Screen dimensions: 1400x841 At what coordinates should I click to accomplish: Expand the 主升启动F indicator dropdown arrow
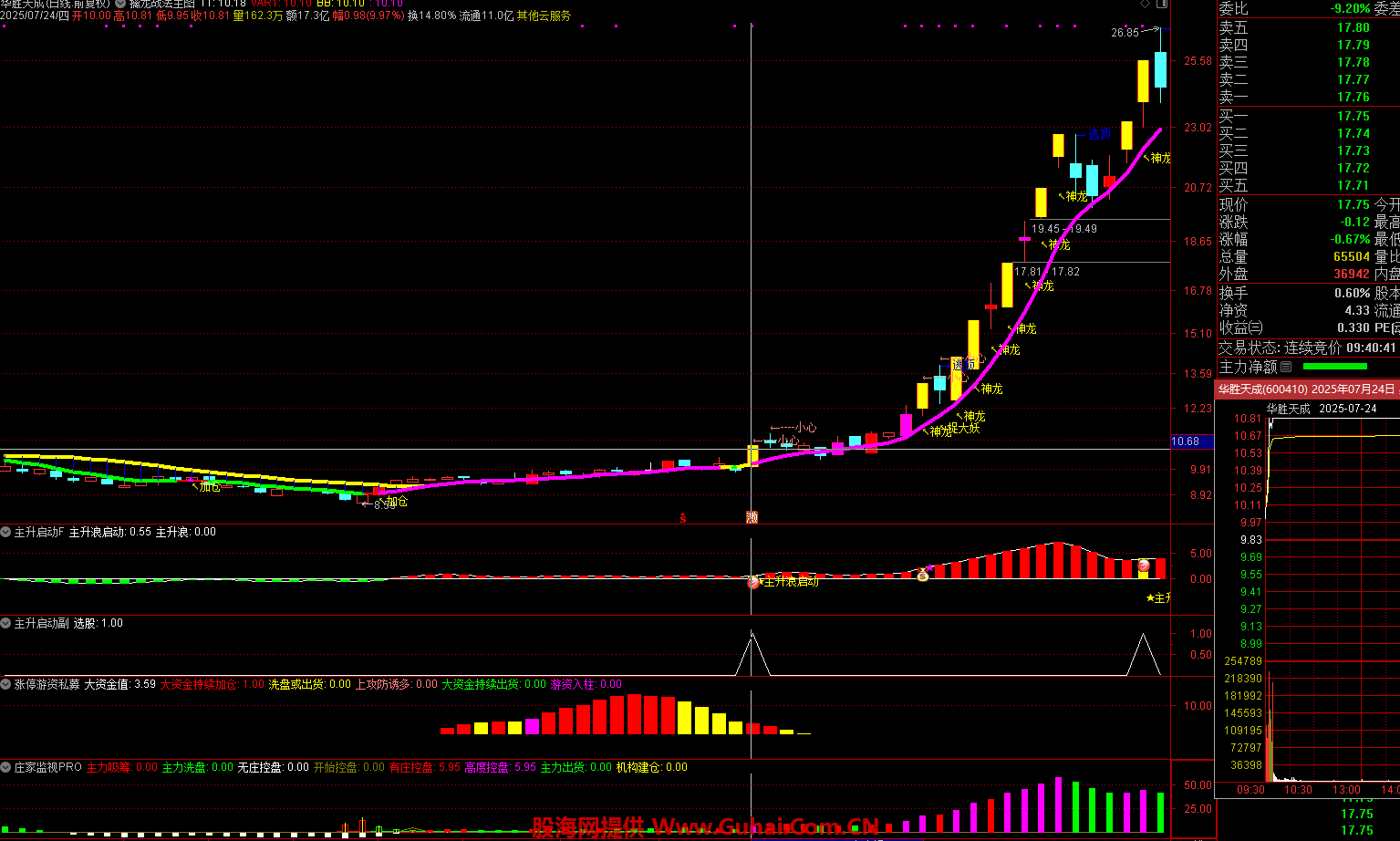(x=6, y=532)
